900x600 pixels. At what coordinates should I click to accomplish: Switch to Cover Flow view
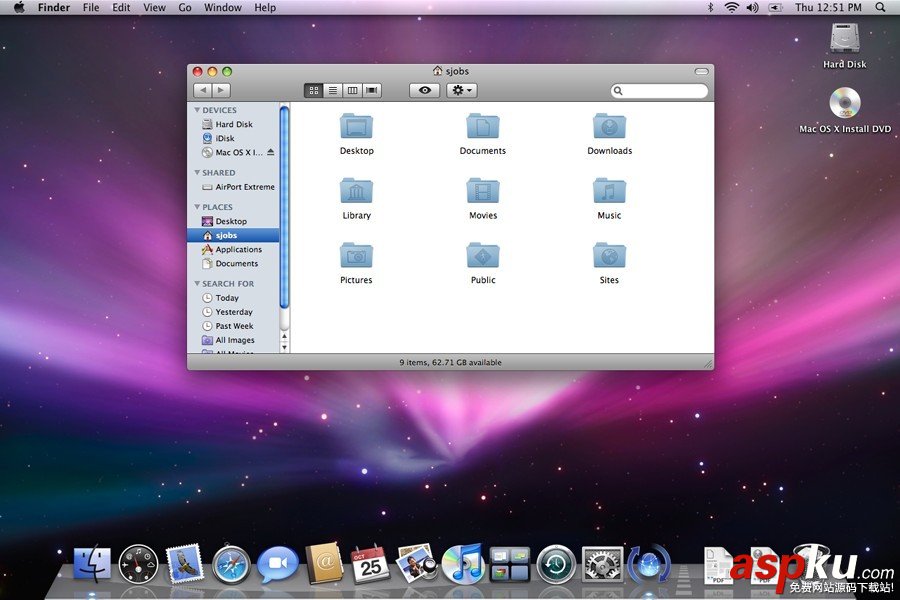(x=372, y=90)
